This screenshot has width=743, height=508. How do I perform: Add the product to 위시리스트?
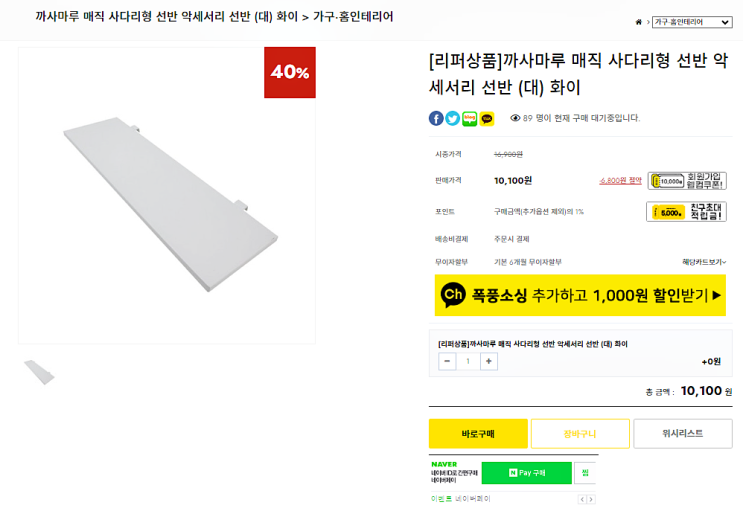[683, 433]
